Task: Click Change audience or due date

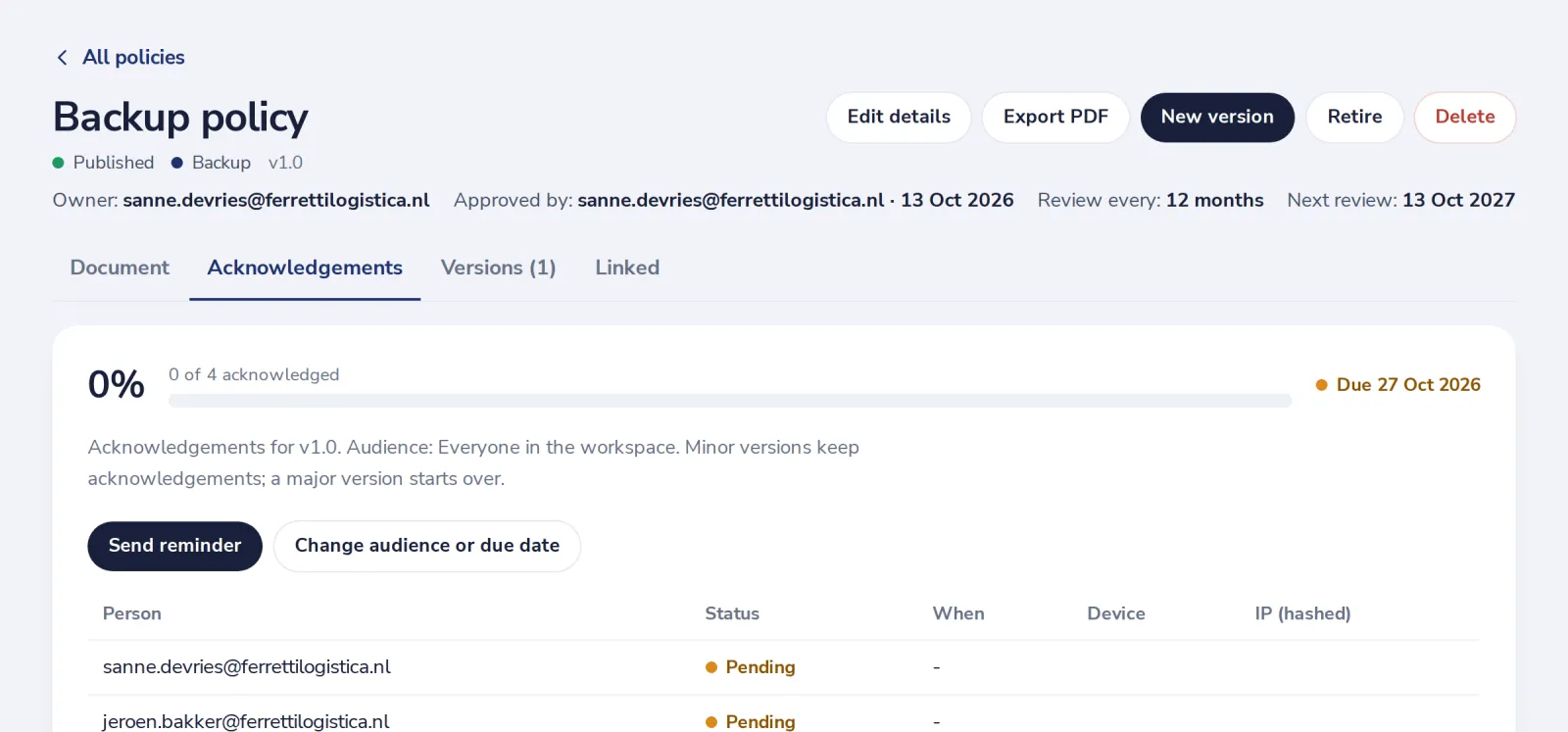Action: pos(427,546)
